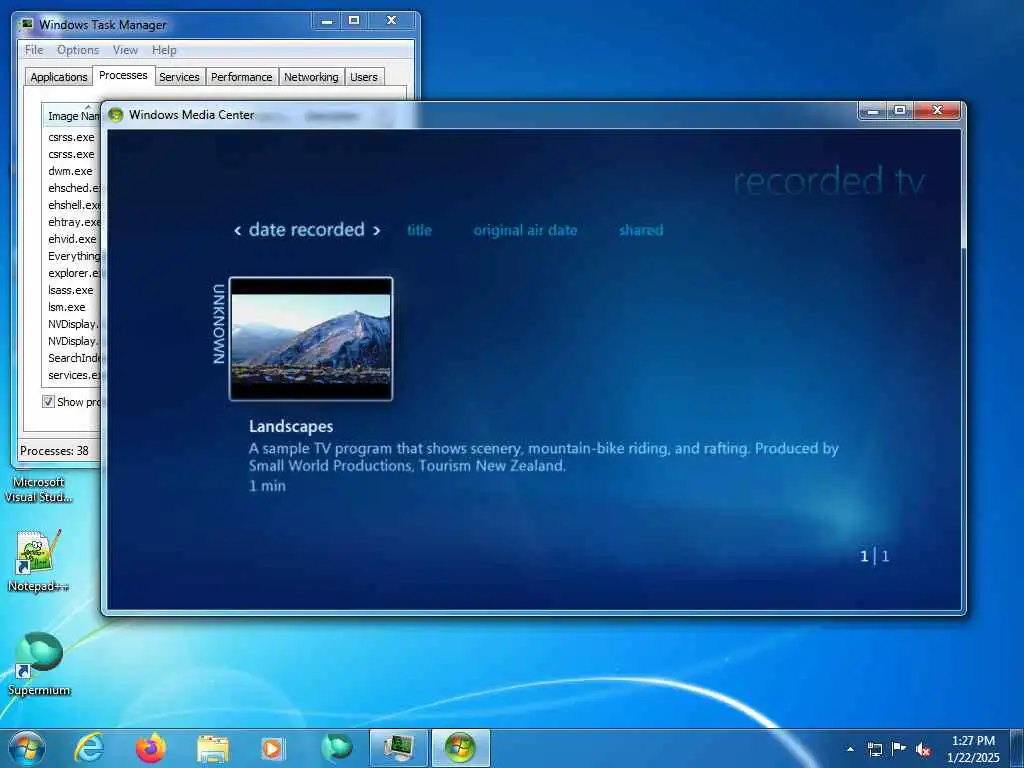1024x768 pixels.
Task: Select the dwm.exe process row
Action: point(72,171)
